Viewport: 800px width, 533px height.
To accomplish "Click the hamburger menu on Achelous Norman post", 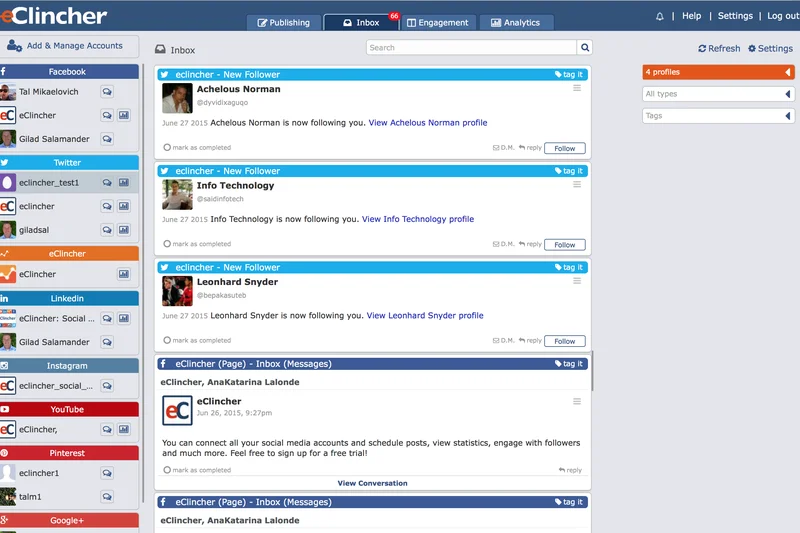I will (576, 88).
